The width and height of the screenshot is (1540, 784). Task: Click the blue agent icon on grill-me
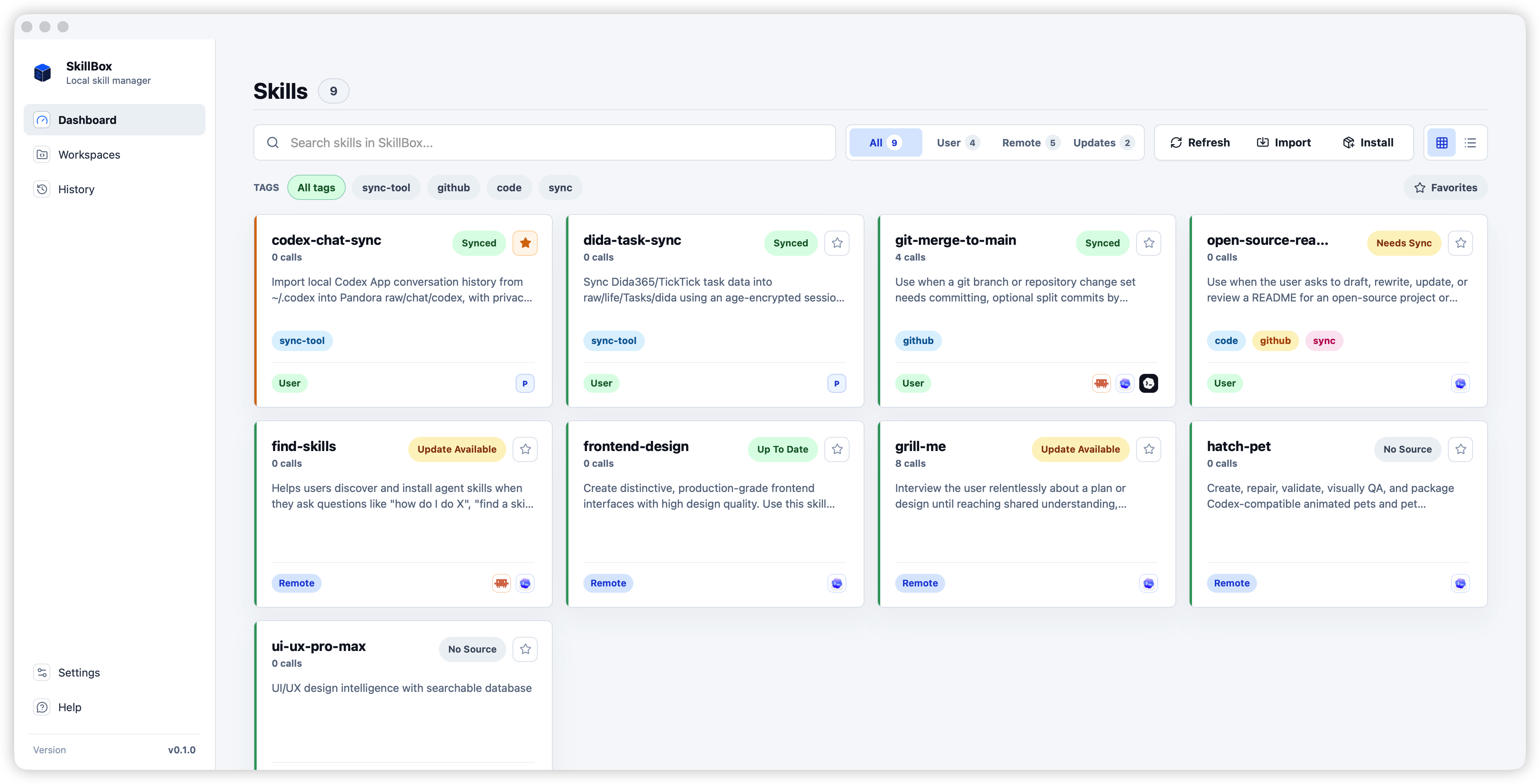click(x=1148, y=584)
